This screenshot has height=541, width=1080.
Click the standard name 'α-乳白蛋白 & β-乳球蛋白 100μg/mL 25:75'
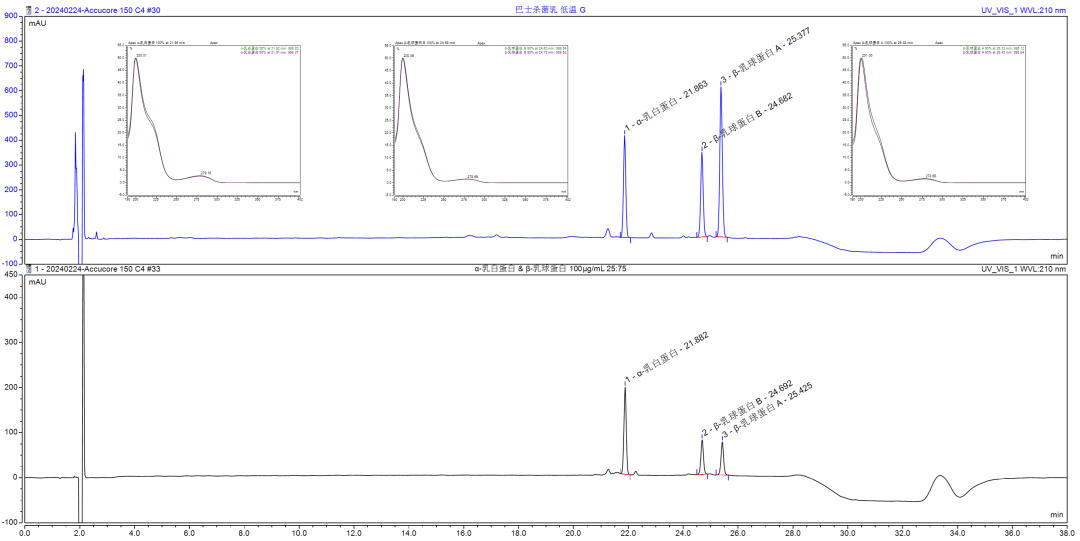point(550,268)
